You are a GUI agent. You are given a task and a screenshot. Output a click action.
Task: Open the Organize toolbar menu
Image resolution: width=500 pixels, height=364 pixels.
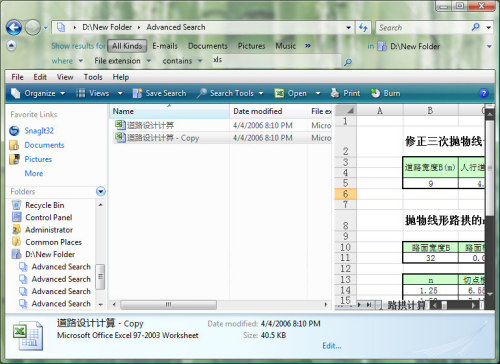(x=38, y=93)
